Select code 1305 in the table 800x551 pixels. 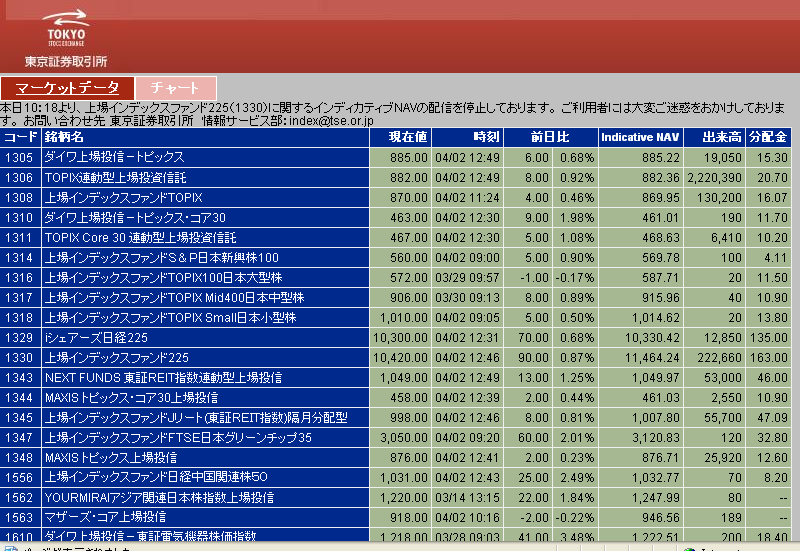pyautogui.click(x=19, y=158)
